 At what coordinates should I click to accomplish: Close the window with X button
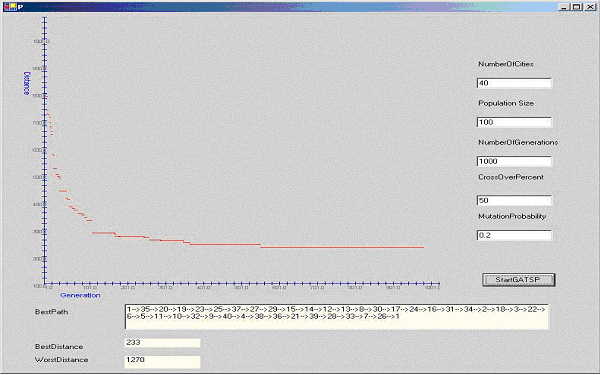(x=590, y=7)
